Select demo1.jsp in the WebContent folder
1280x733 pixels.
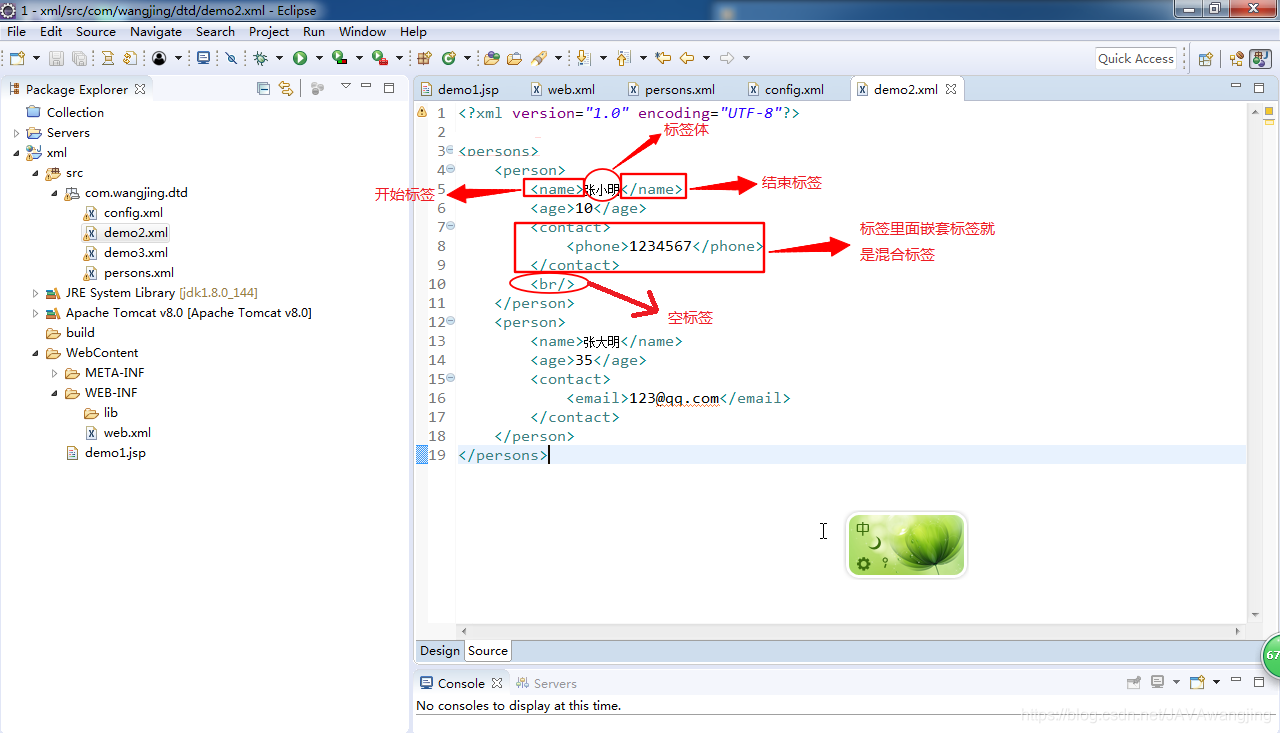[105, 453]
